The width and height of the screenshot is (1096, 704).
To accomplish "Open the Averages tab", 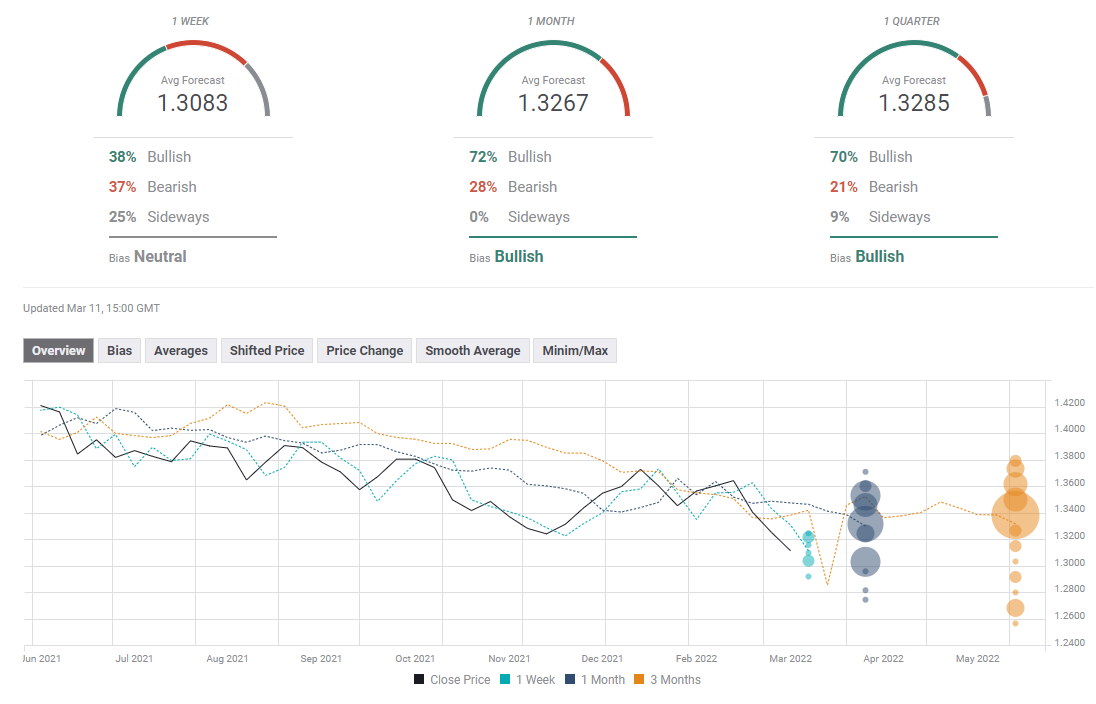I will tap(181, 350).
